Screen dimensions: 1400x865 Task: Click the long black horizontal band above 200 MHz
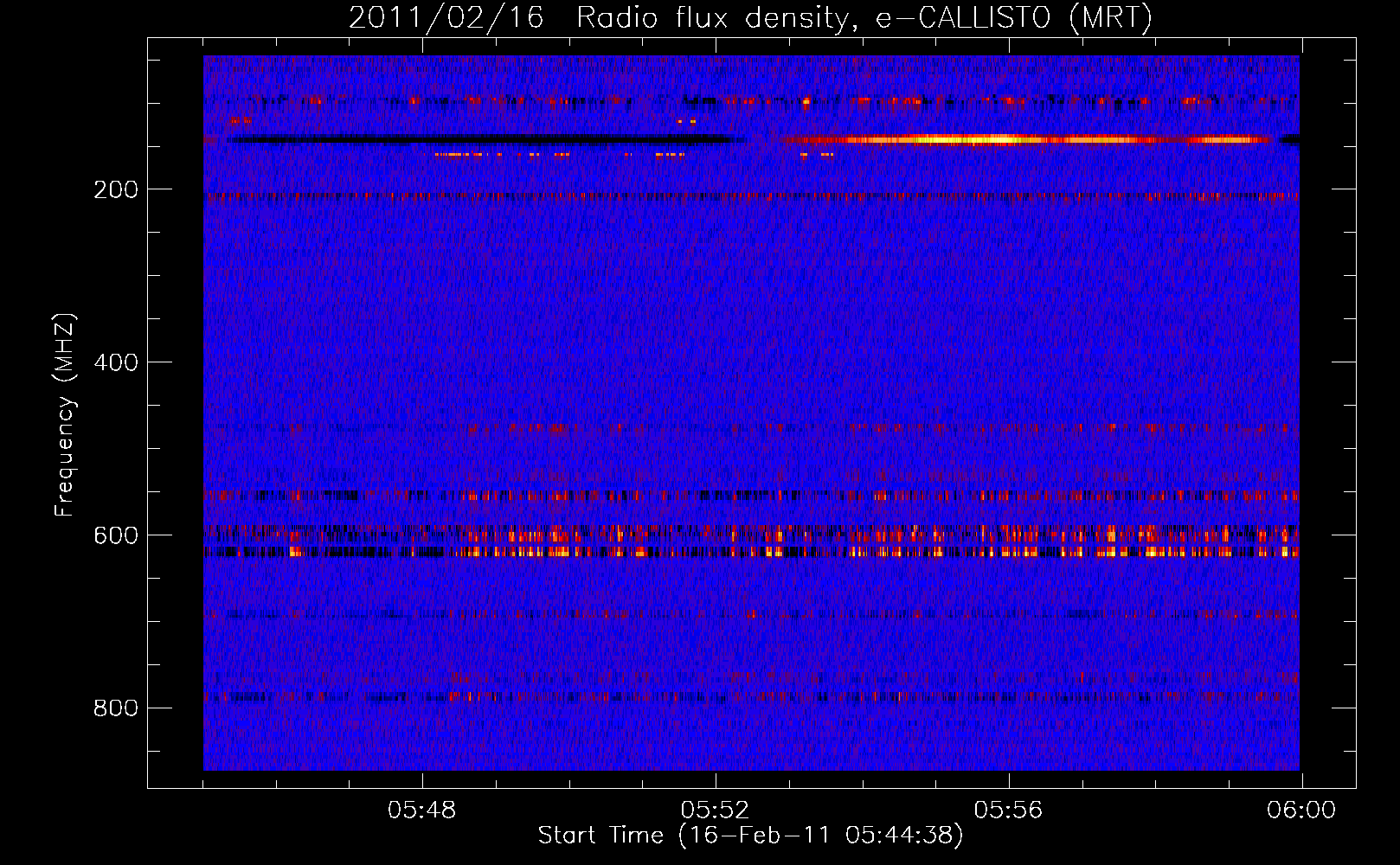click(x=485, y=139)
